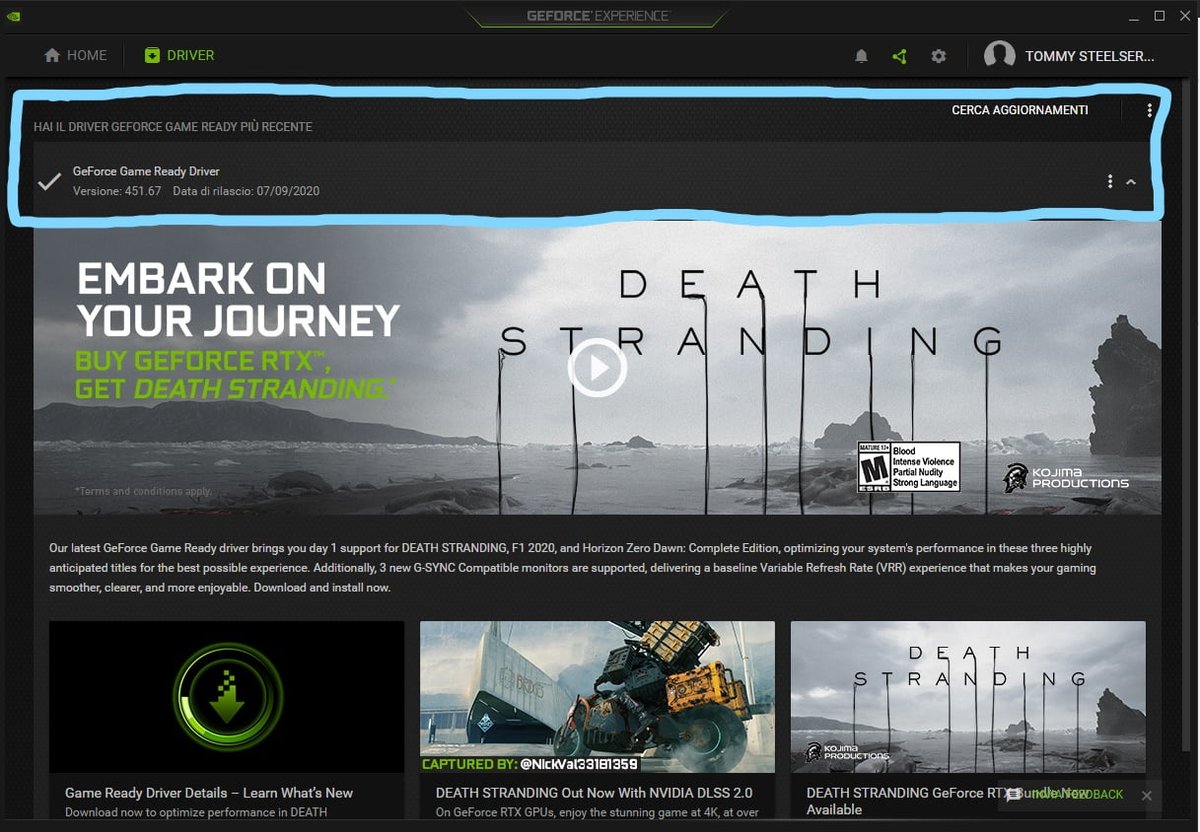The width and height of the screenshot is (1200, 832).
Task: Open the NVIDIA DLSS 2.0 article thumbnail
Action: click(597, 696)
